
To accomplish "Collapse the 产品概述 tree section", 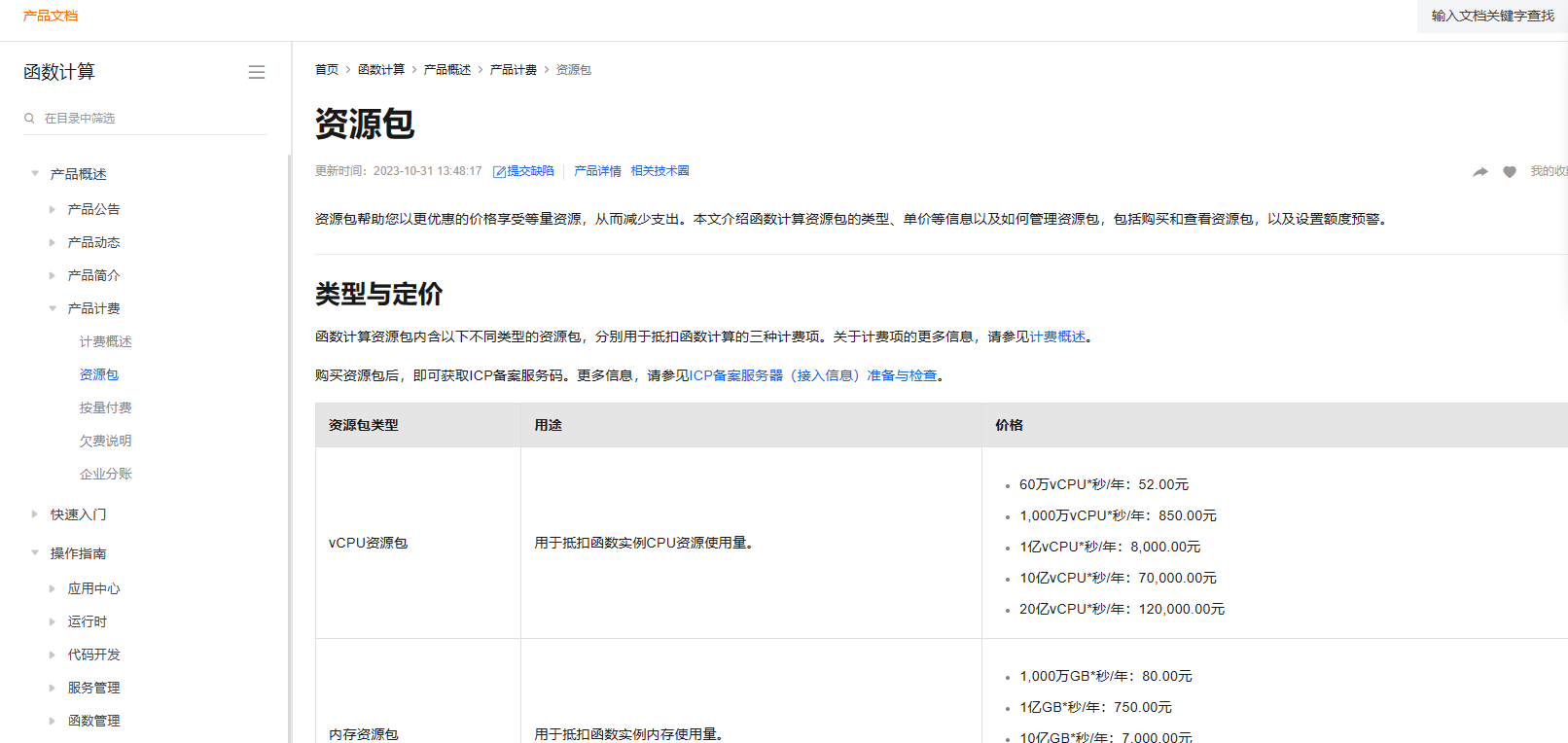I will click(x=35, y=174).
